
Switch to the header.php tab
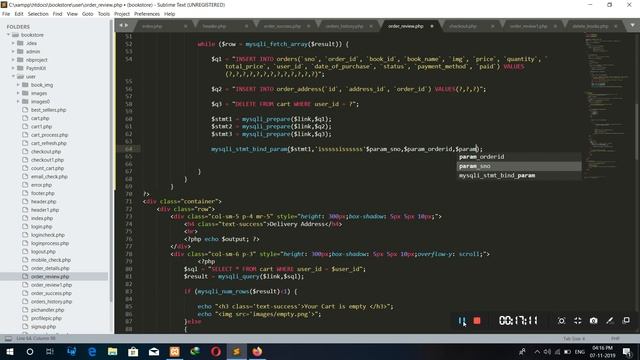point(214,26)
